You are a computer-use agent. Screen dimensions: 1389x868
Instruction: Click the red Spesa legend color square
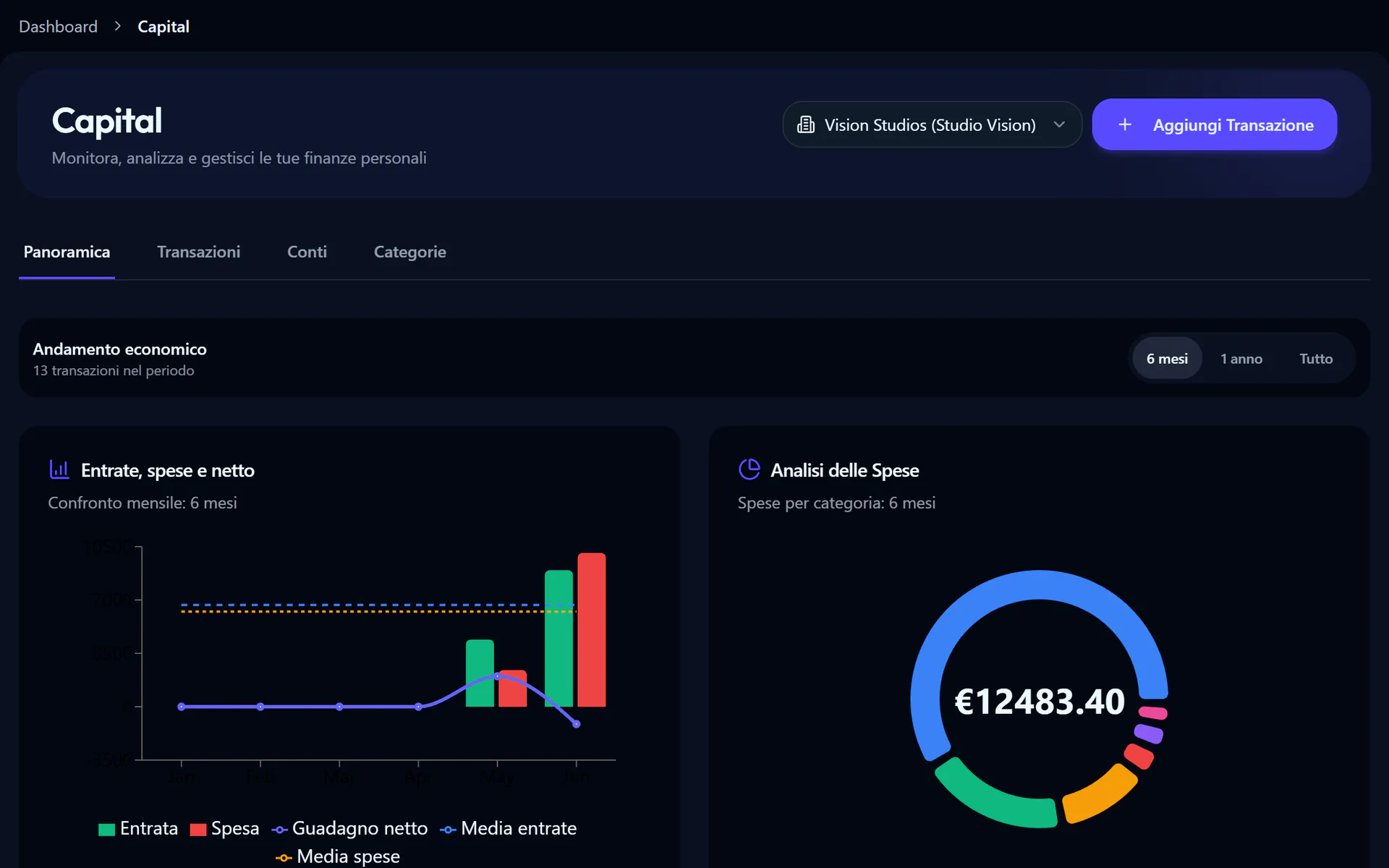[x=197, y=830]
